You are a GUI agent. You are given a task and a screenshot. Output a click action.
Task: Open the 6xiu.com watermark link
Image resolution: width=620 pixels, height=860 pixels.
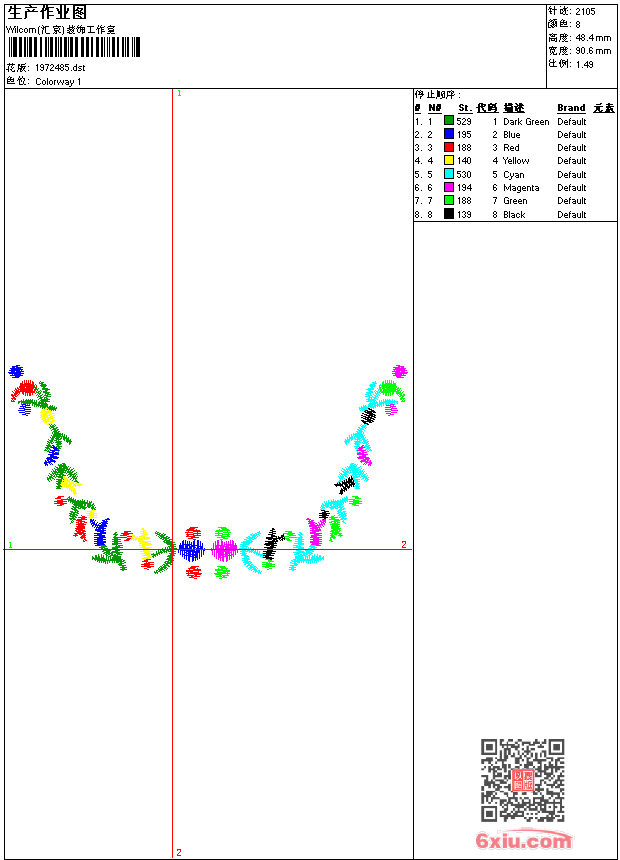coord(523,840)
